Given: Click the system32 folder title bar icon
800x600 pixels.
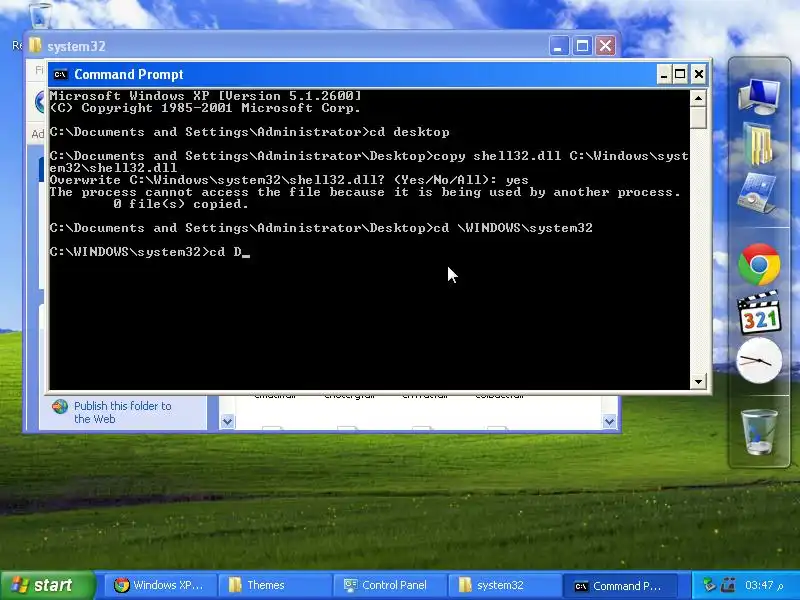Looking at the screenshot, I should [x=35, y=45].
